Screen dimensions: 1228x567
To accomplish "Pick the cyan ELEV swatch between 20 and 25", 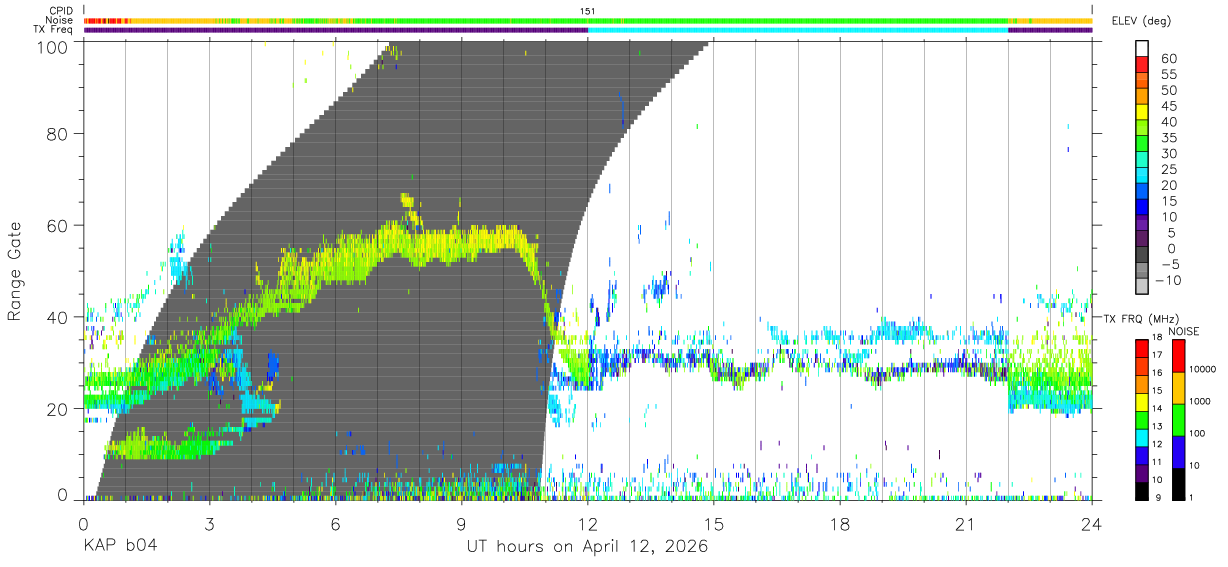I will (x=1142, y=176).
